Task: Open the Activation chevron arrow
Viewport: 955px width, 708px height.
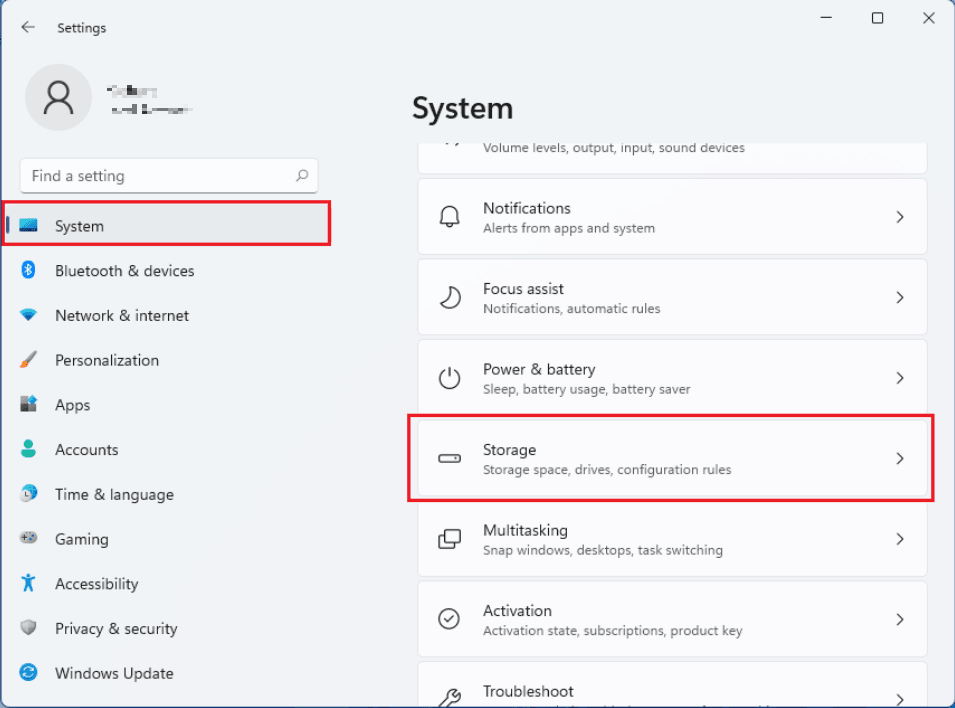Action: click(x=899, y=619)
